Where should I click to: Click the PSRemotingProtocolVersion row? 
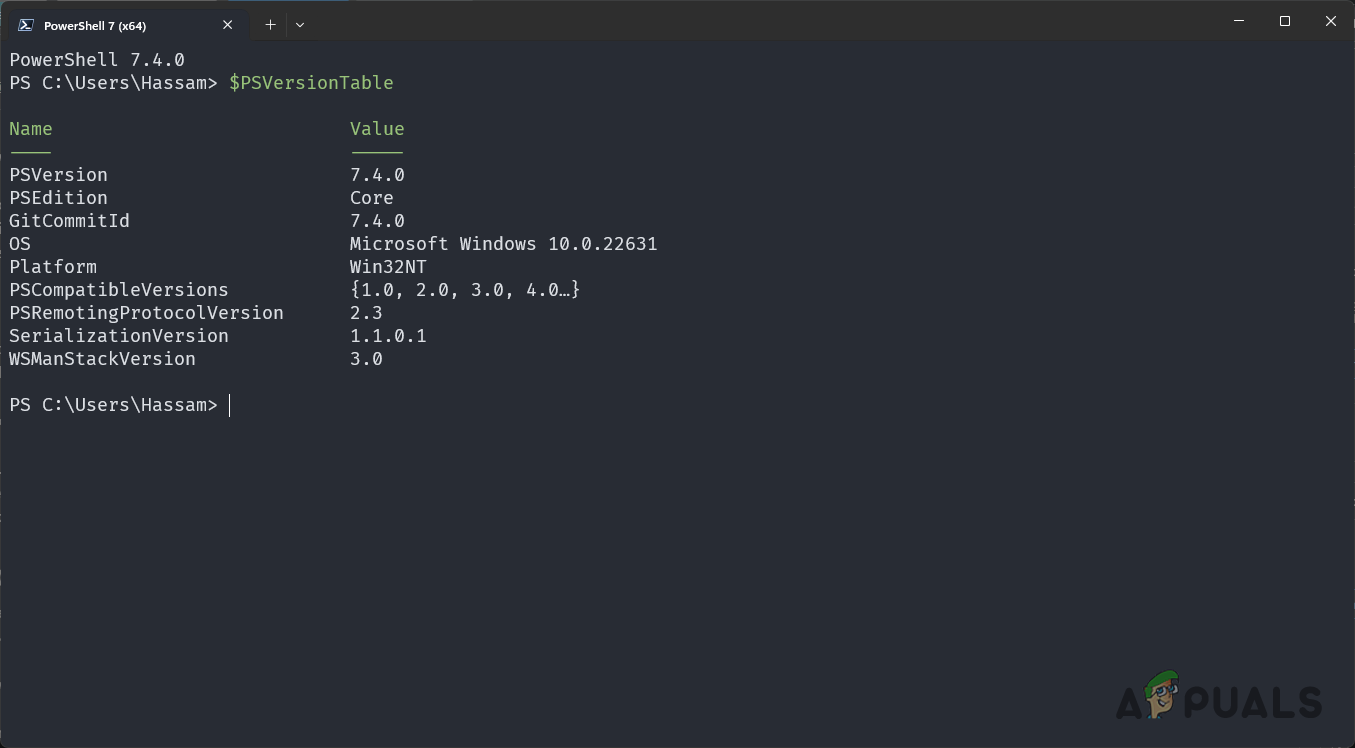click(x=146, y=312)
